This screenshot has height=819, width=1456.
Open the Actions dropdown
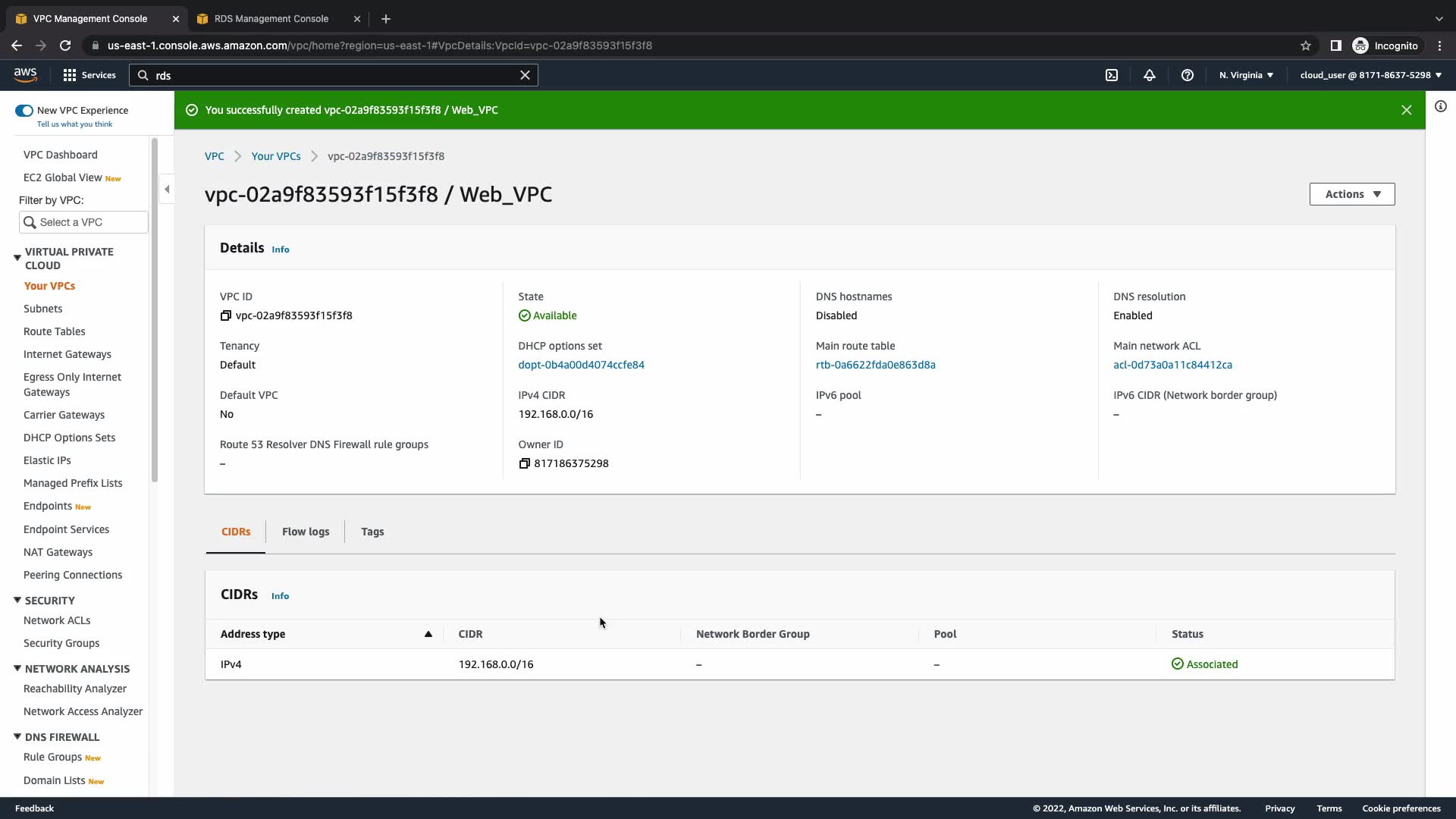pos(1351,194)
